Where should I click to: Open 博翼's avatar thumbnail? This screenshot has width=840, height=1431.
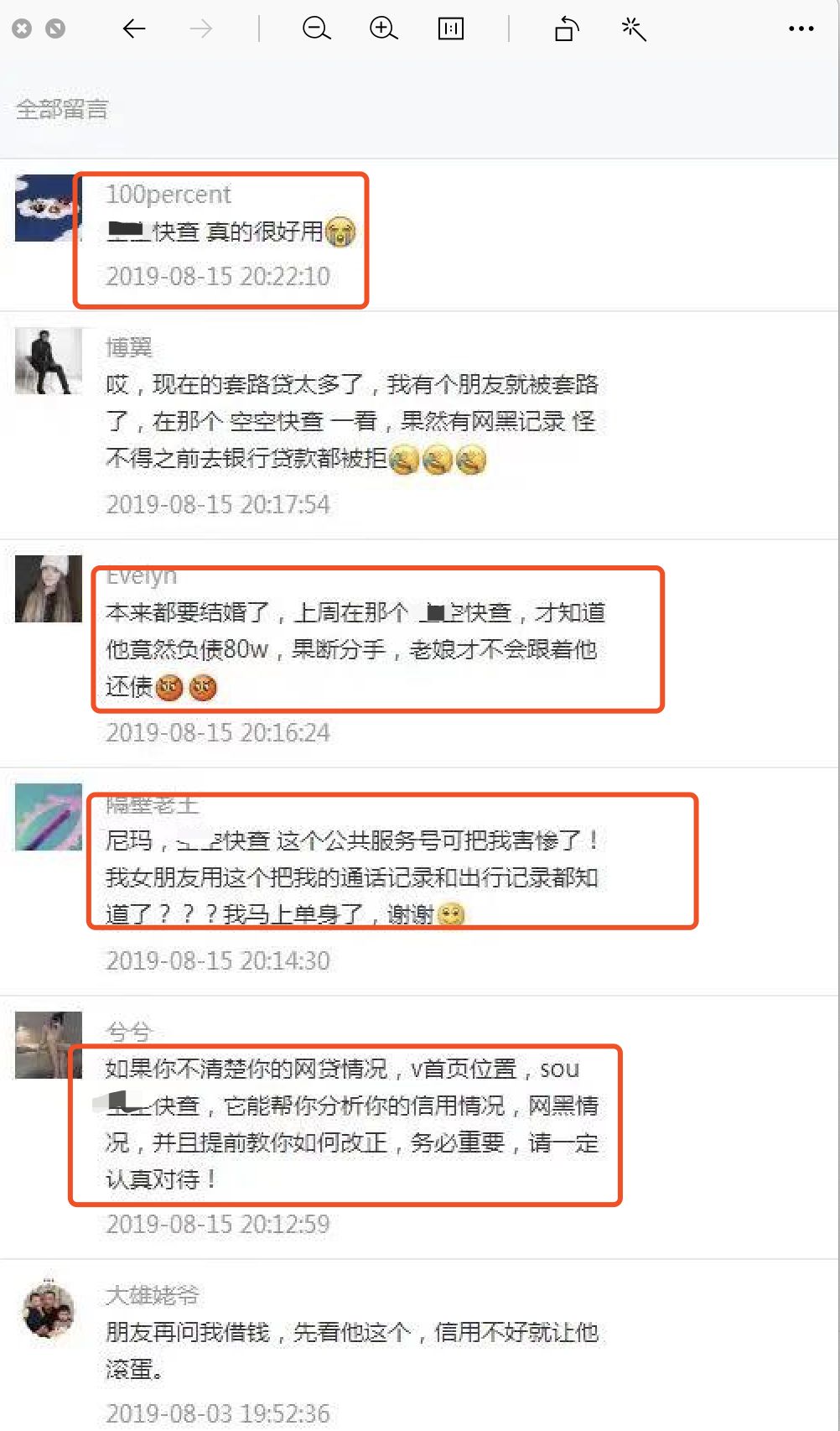pyautogui.click(x=49, y=361)
